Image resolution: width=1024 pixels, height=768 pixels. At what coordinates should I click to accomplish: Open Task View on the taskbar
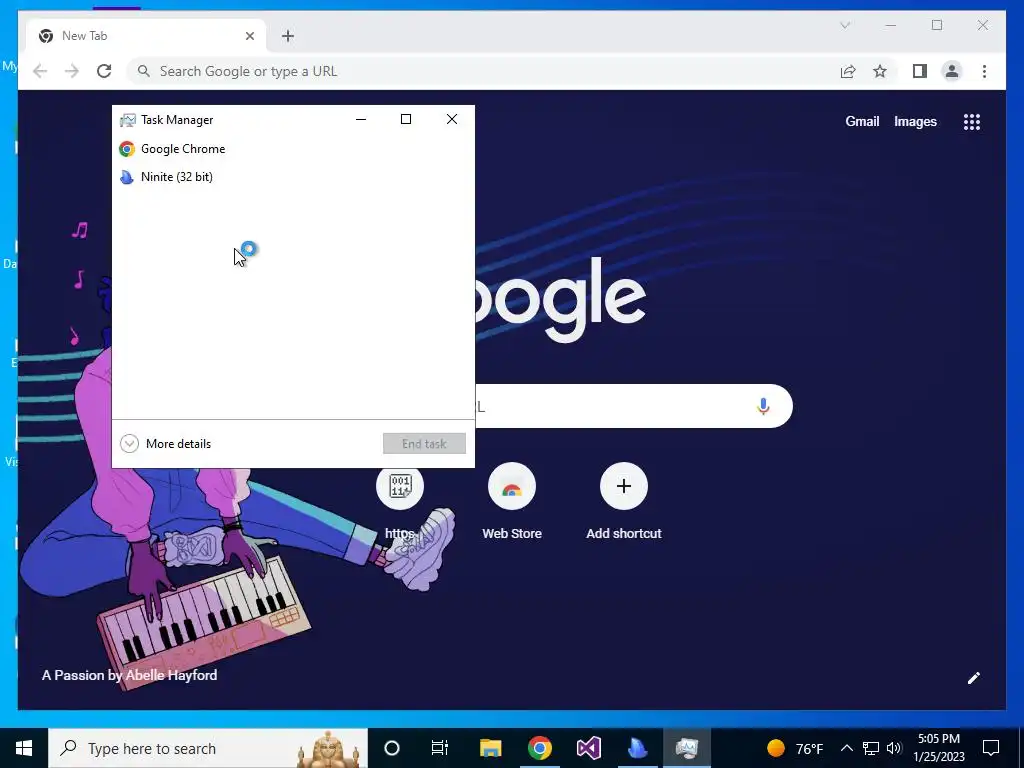(440, 748)
